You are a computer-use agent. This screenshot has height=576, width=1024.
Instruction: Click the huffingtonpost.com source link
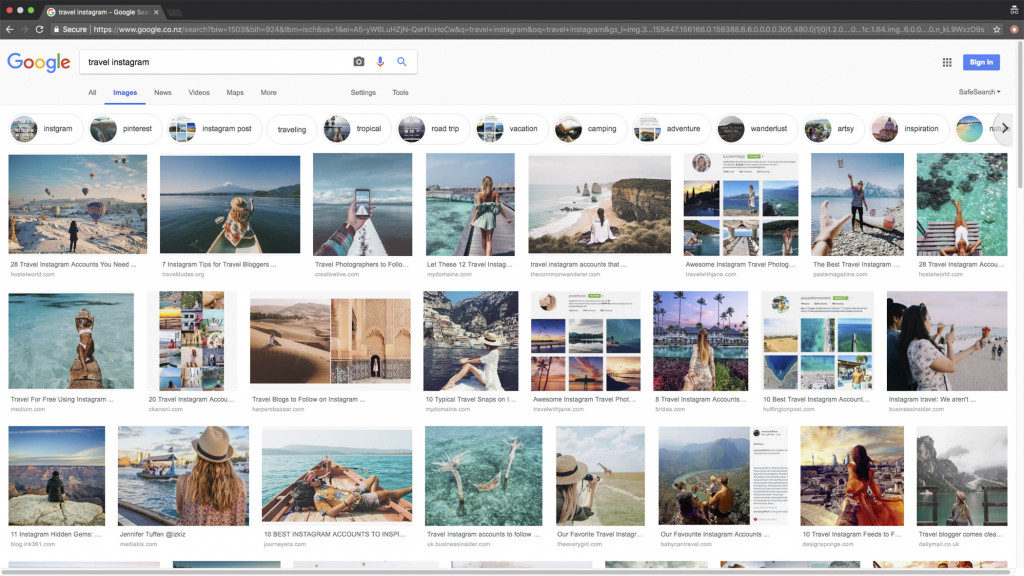(789, 409)
